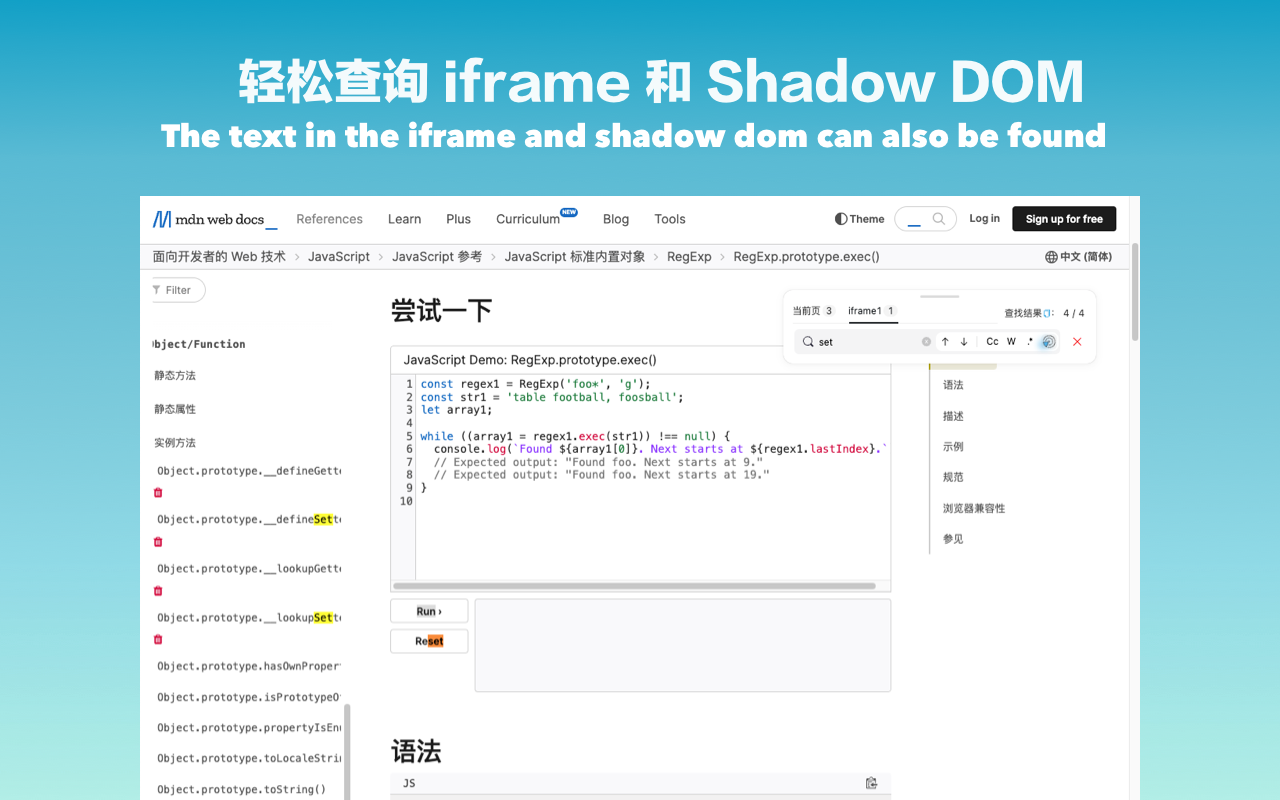Open the Tools menu
The height and width of the screenshot is (800, 1280).
click(x=670, y=219)
